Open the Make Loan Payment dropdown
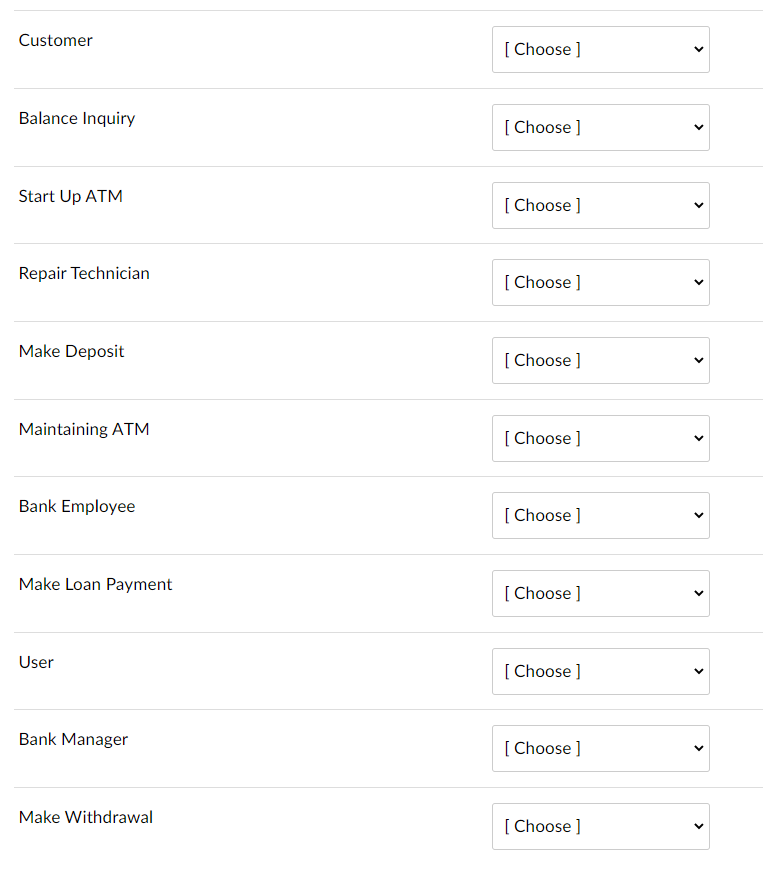The height and width of the screenshot is (870, 763). pyautogui.click(x=600, y=594)
